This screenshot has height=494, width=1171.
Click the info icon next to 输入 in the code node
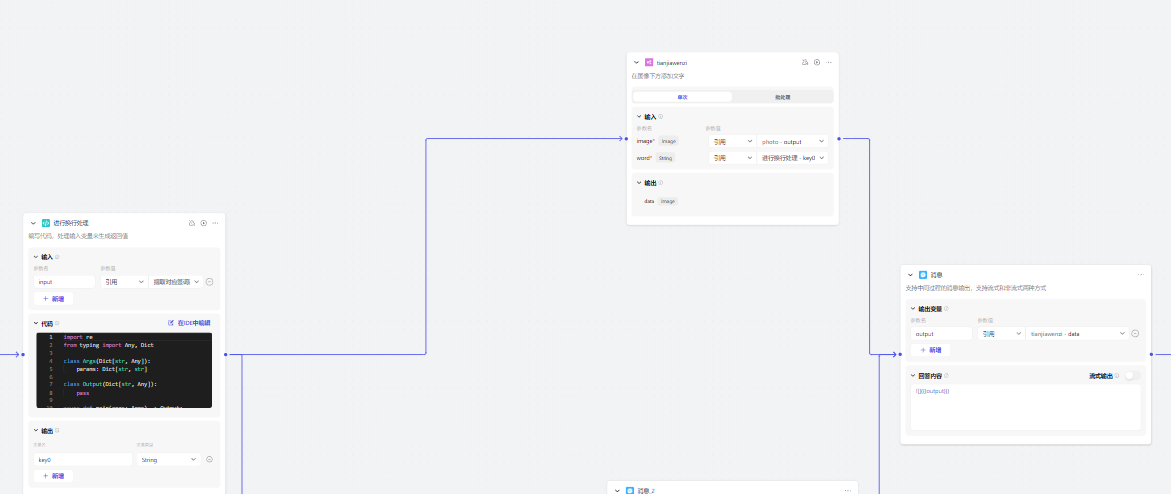point(57,256)
